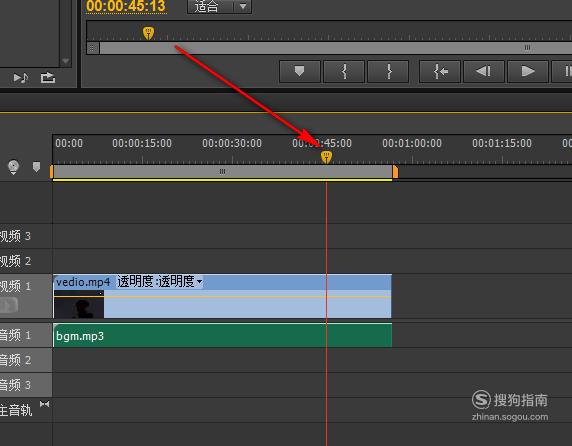Set the in point with left brace button
This screenshot has height=446, width=572.
tap(344, 71)
